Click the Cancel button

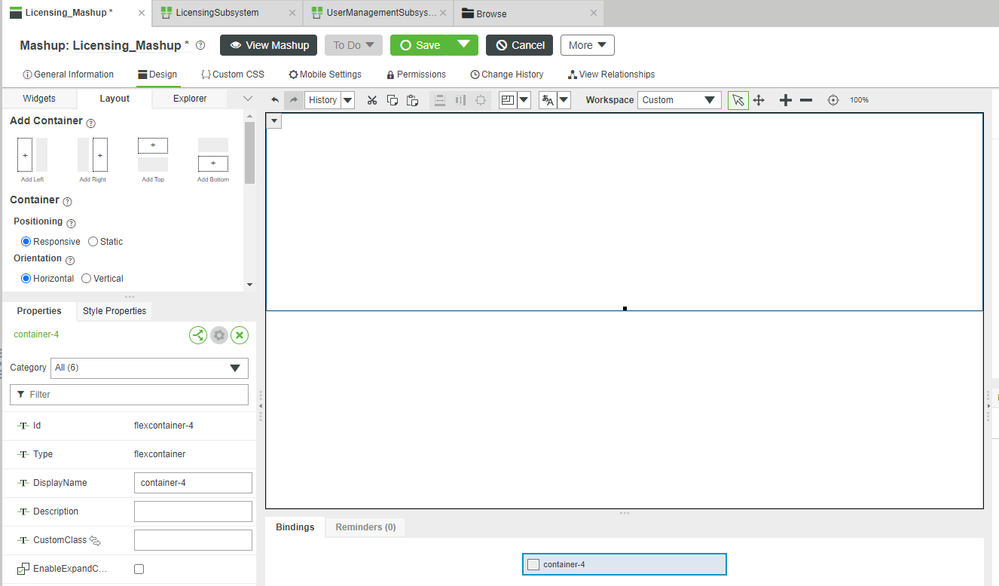519,45
